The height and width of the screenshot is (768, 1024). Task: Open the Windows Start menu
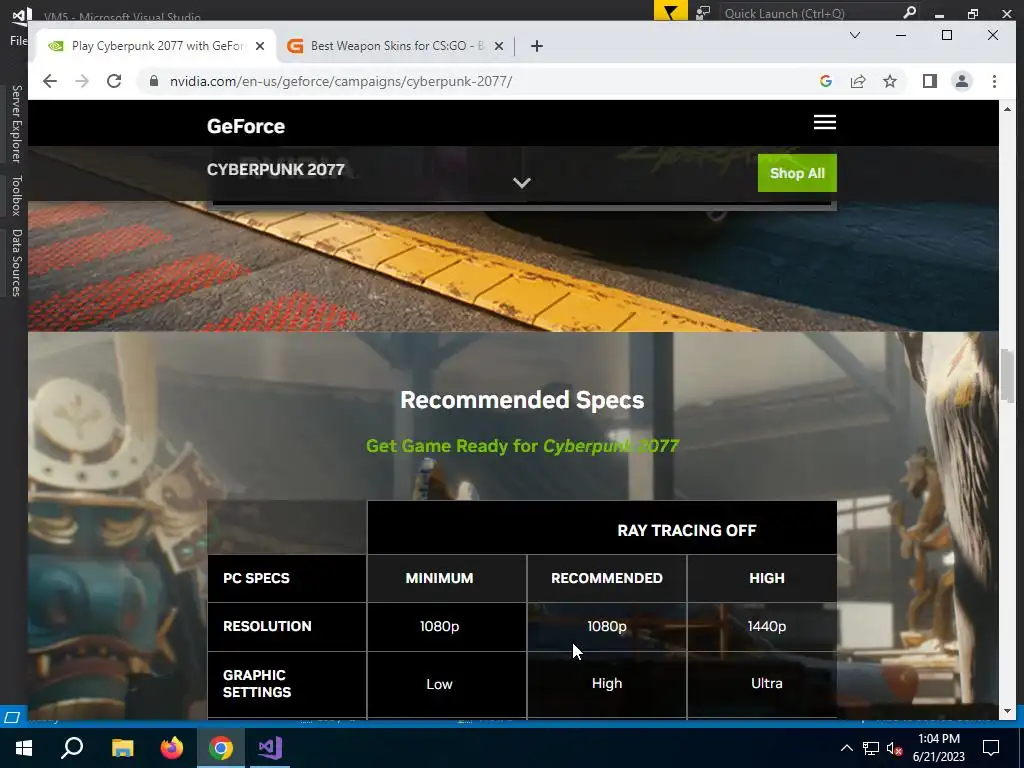coord(24,748)
